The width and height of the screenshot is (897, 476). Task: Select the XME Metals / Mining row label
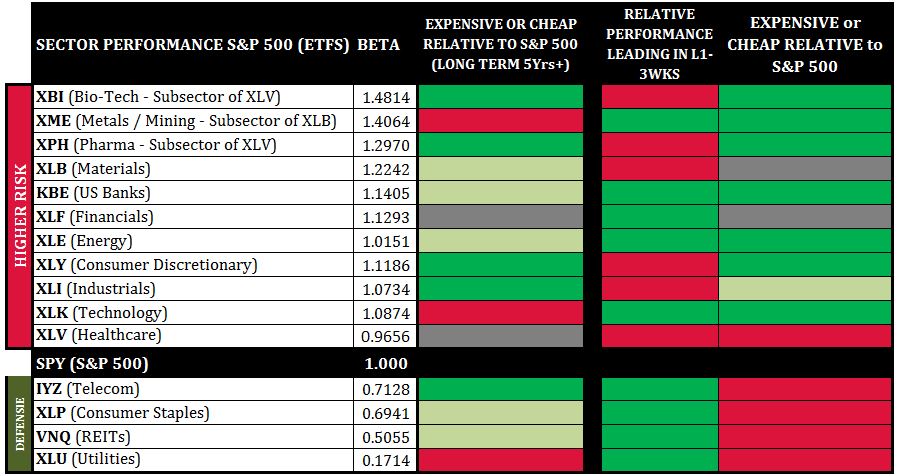[x=186, y=121]
